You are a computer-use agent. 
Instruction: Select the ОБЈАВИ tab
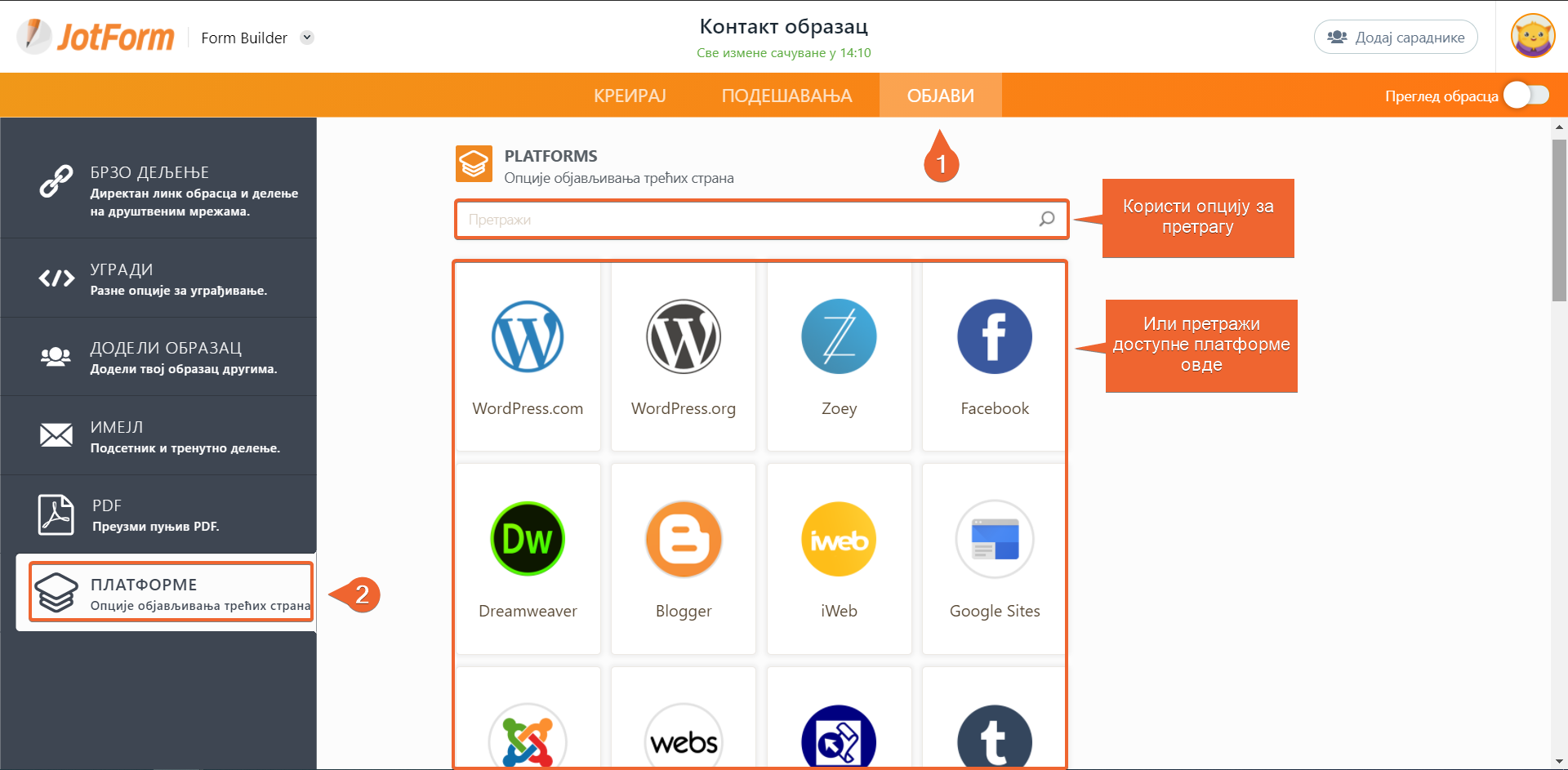(x=941, y=96)
